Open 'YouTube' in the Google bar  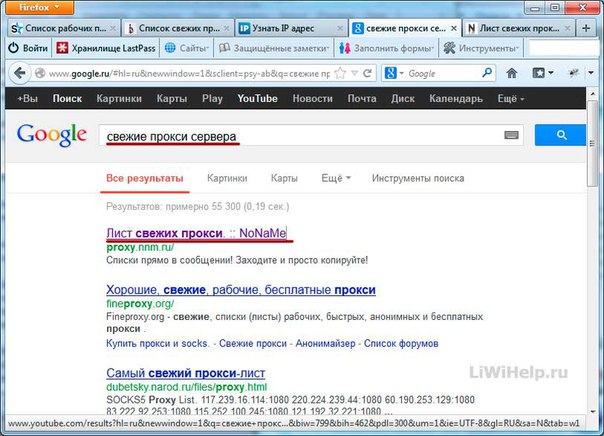click(x=257, y=99)
